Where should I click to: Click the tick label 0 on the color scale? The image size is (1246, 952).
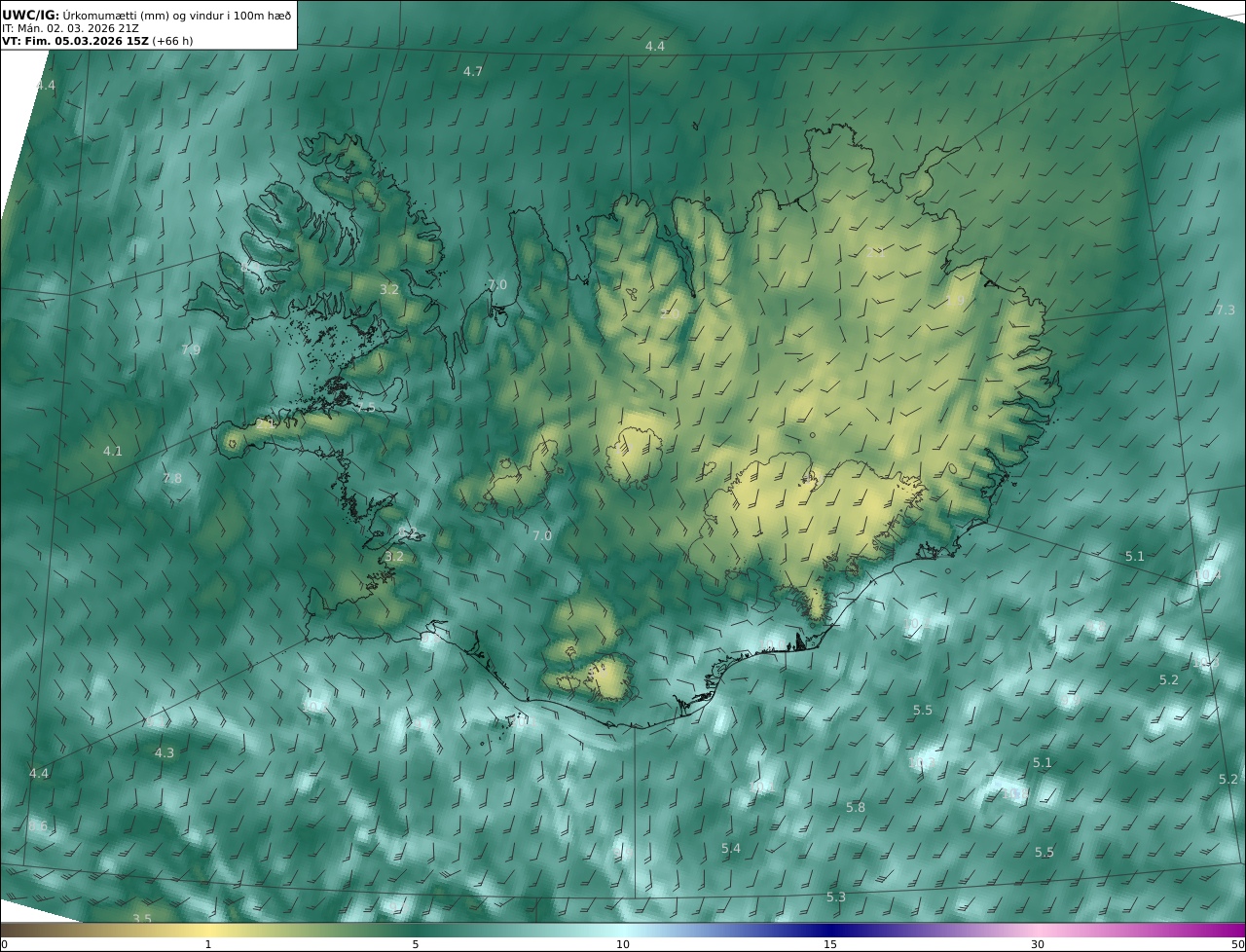4,945
